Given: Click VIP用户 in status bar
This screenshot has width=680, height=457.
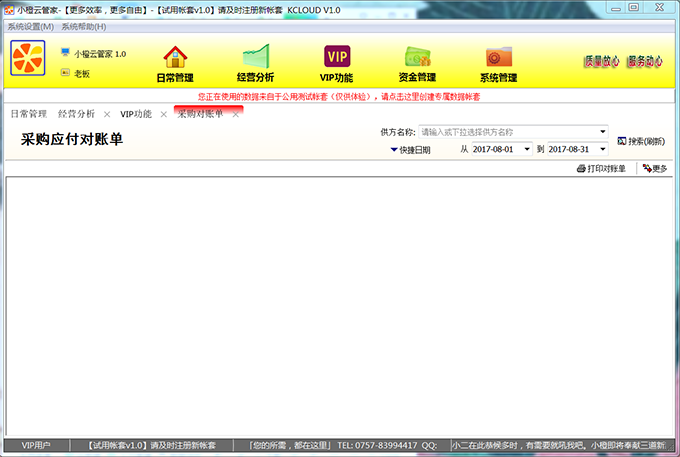Looking at the screenshot, I should [x=36, y=445].
